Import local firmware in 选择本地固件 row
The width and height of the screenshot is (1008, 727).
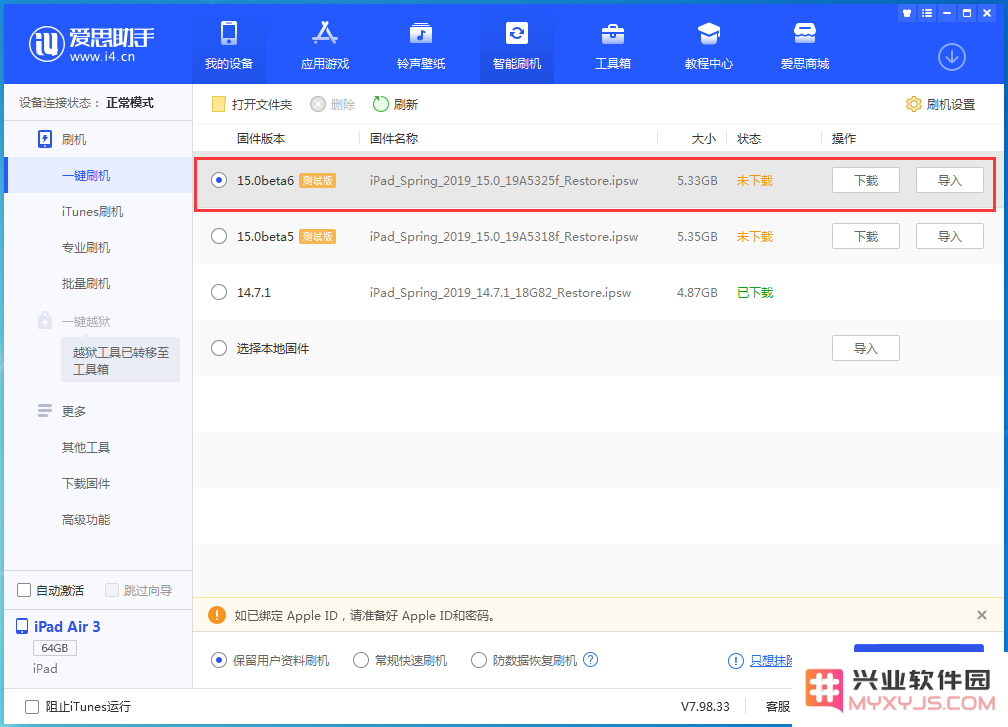coord(865,348)
